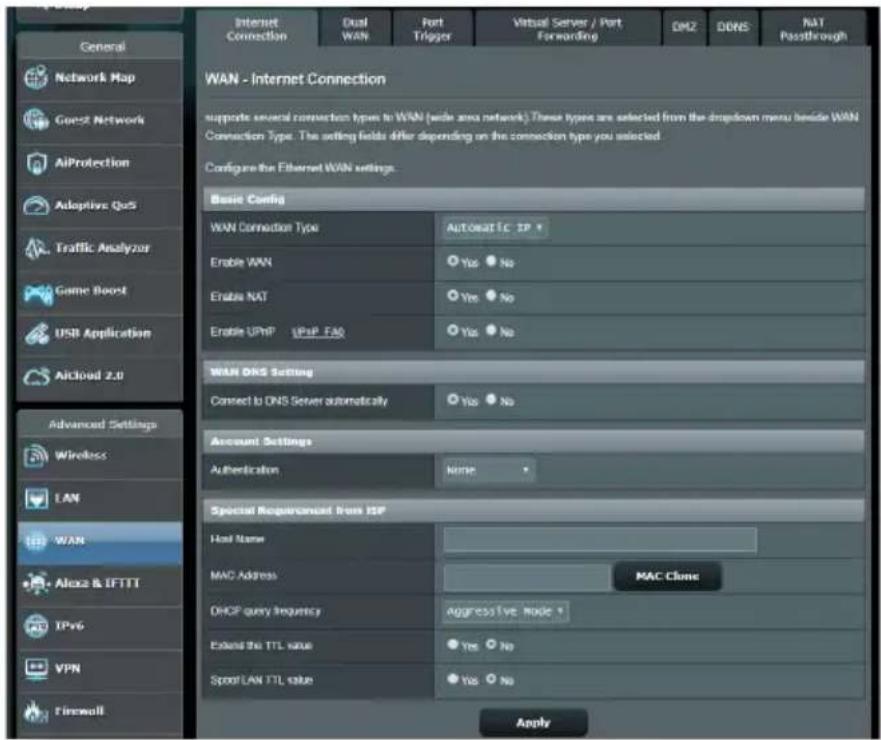
Task: Open WAN Connection Type dropdown
Action: pos(495,228)
